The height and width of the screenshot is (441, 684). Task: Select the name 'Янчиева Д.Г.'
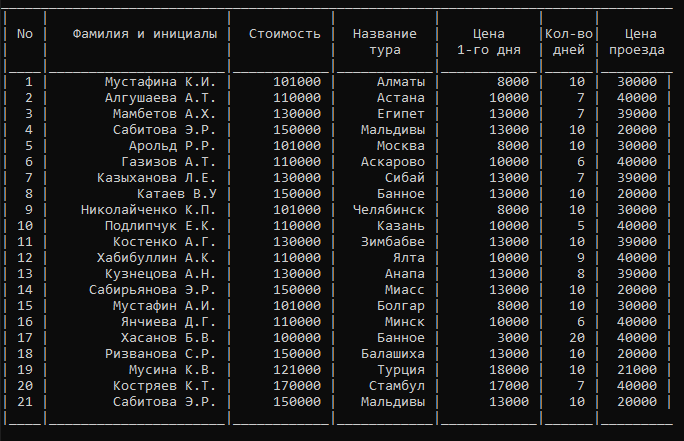(168, 322)
